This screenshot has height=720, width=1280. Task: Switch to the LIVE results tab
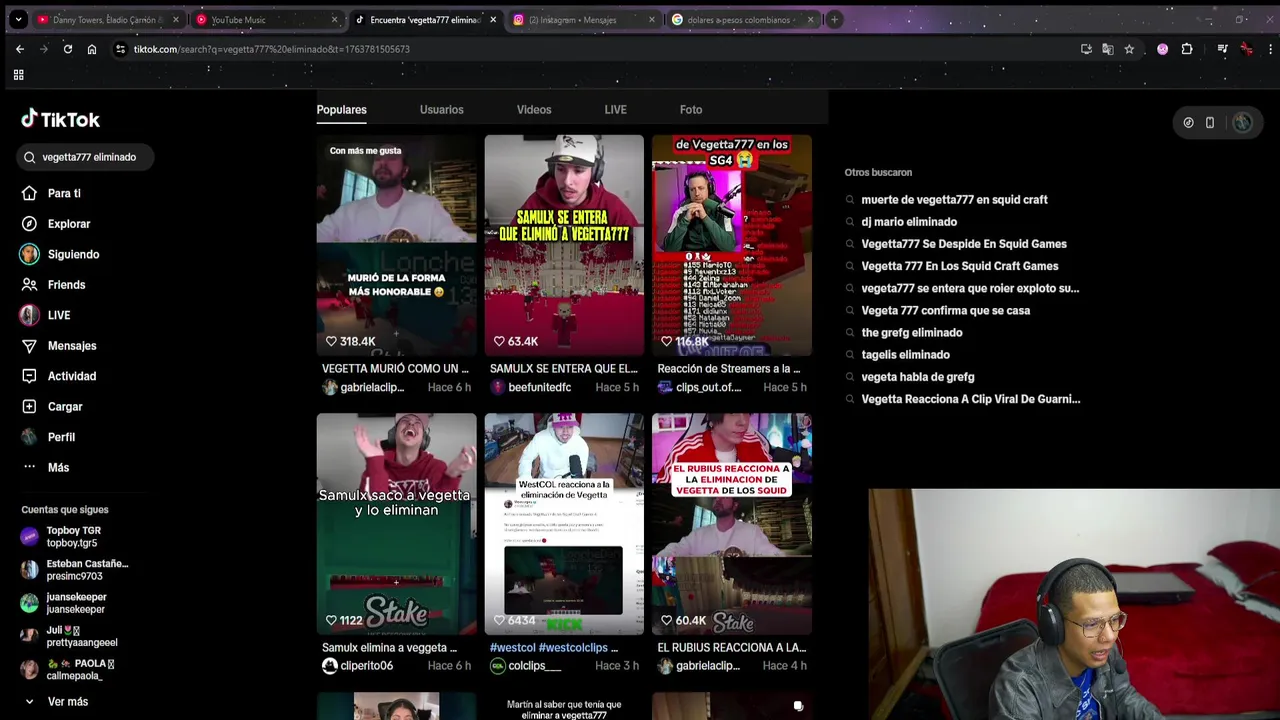[x=615, y=110]
